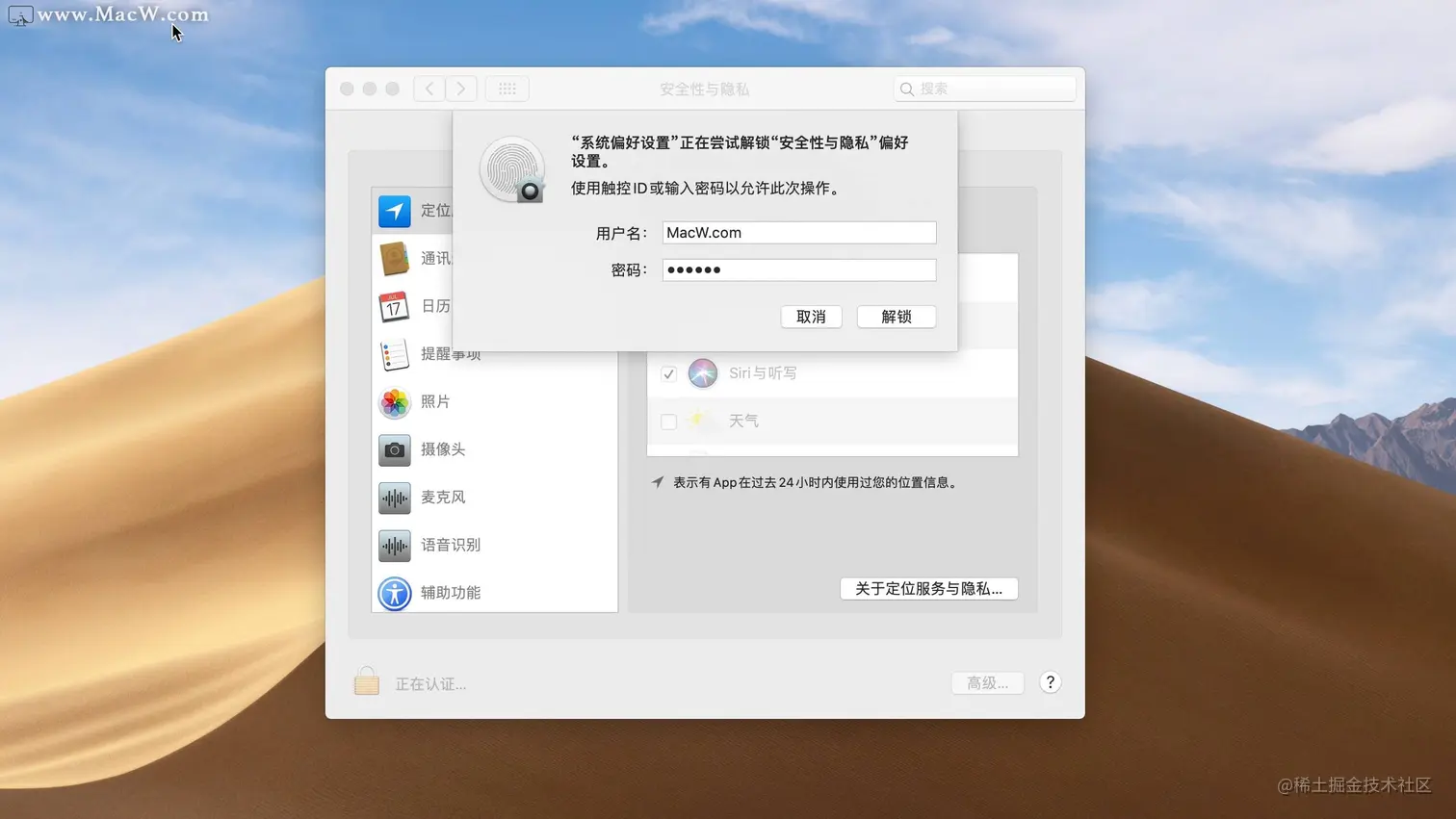Open 关于定位服务与隐私... button
Viewport: 1456px width, 819px height.
click(x=929, y=588)
